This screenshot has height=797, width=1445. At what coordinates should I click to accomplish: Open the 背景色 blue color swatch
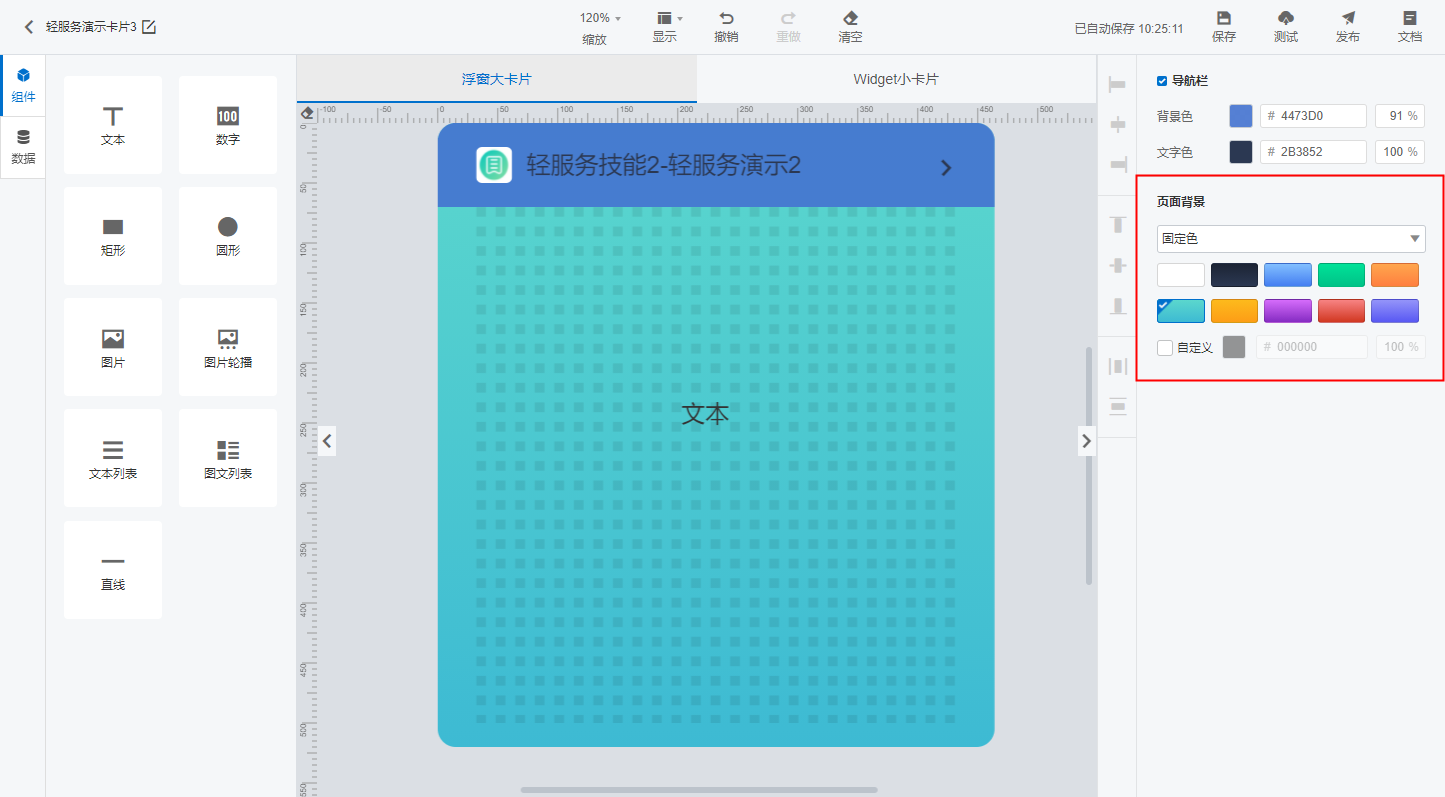coord(1240,116)
